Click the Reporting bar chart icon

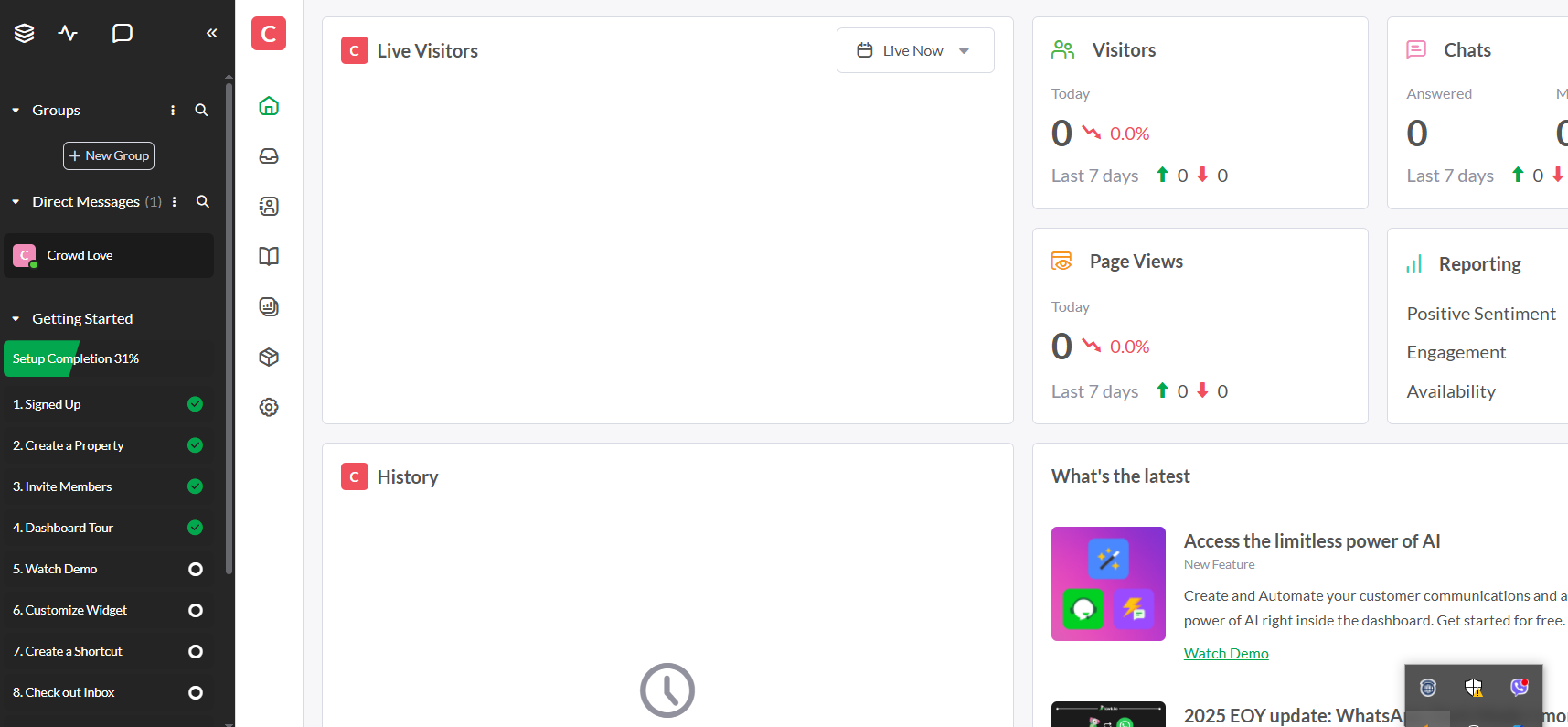click(x=1414, y=264)
